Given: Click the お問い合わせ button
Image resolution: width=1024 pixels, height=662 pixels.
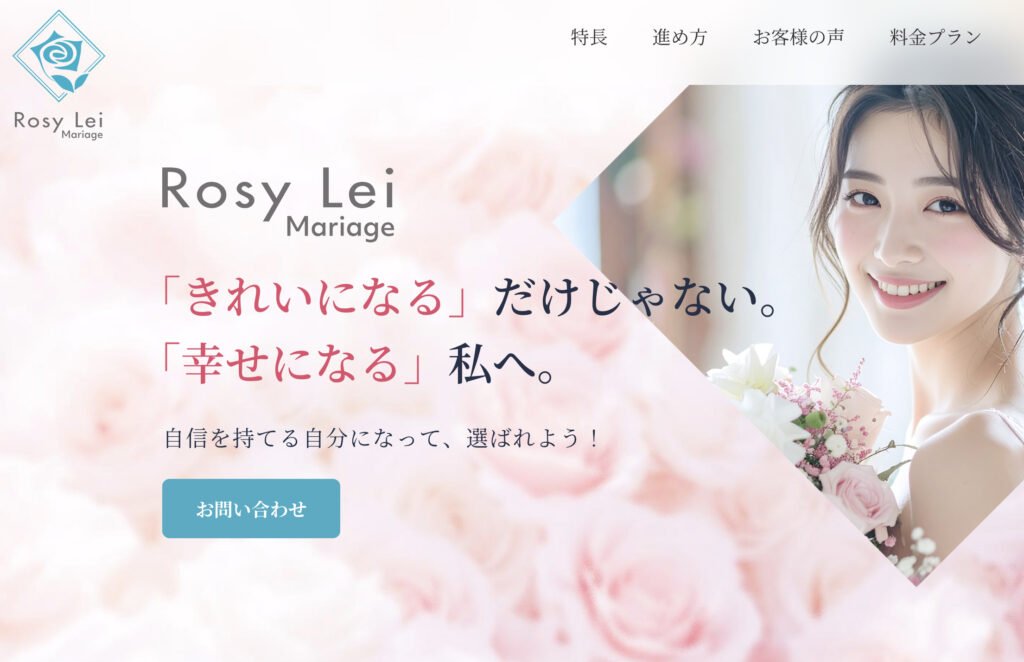Looking at the screenshot, I should click(251, 509).
